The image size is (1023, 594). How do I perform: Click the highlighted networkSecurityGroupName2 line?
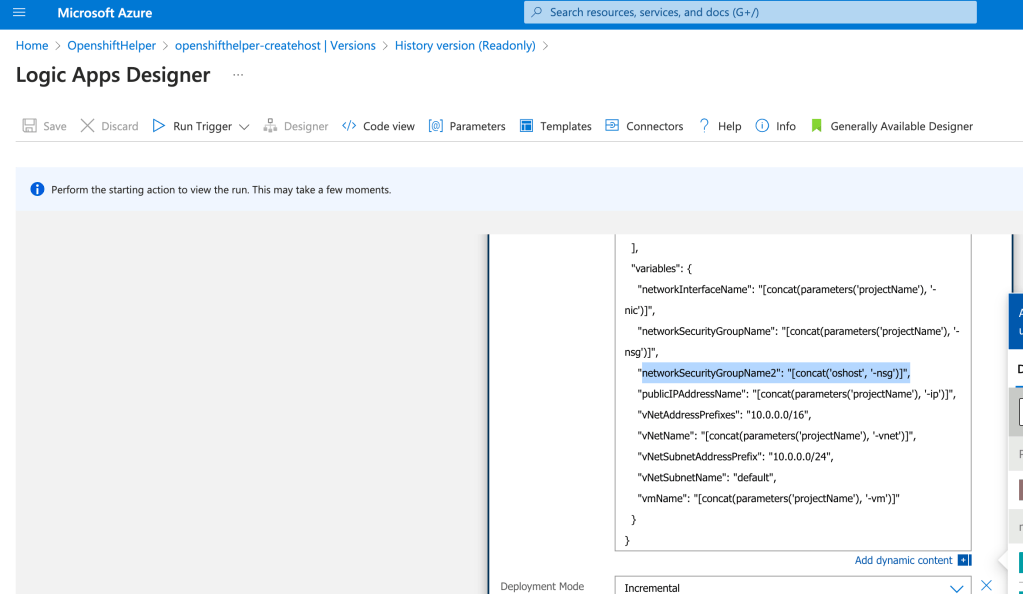(774, 373)
